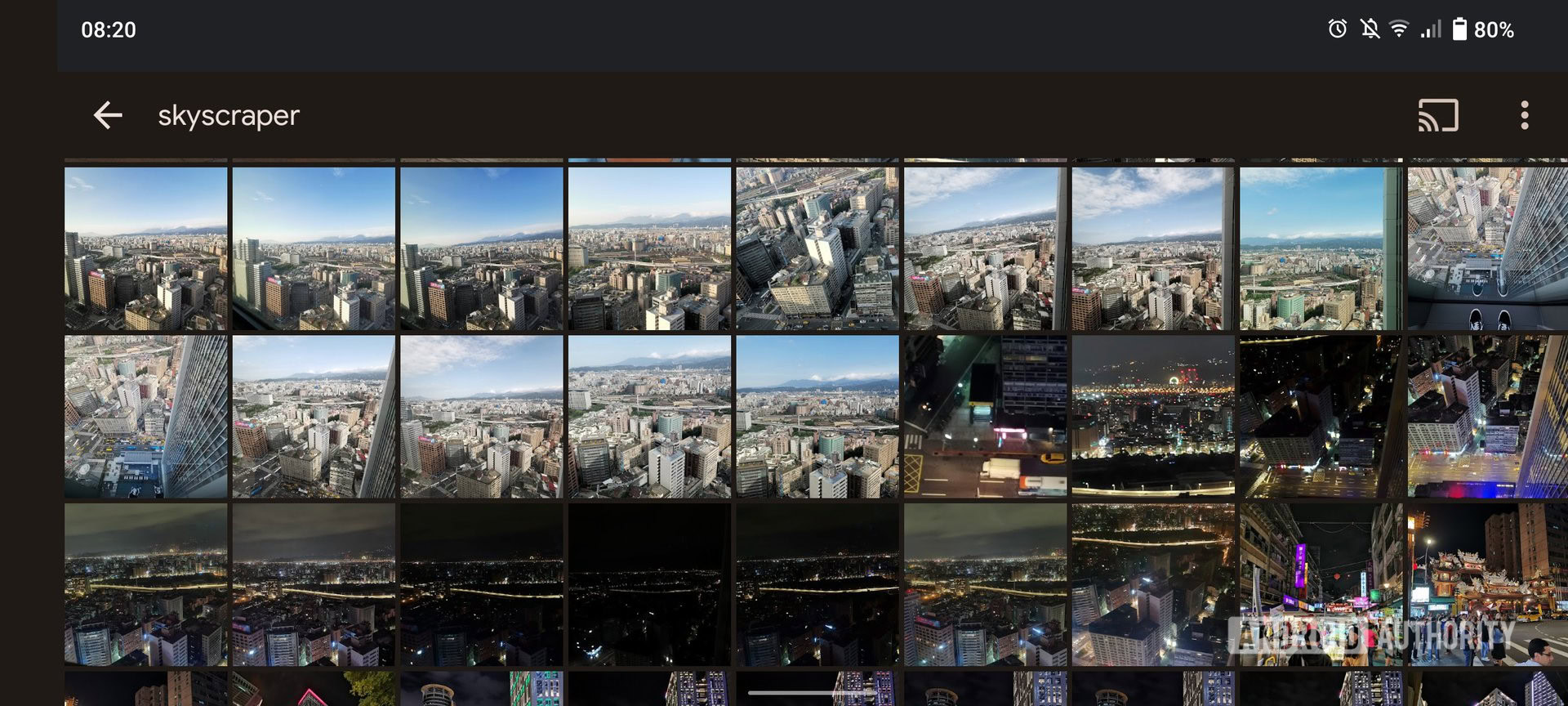The image size is (1568, 706).
Task: Tap the cellular signal strength icon
Action: click(1430, 29)
